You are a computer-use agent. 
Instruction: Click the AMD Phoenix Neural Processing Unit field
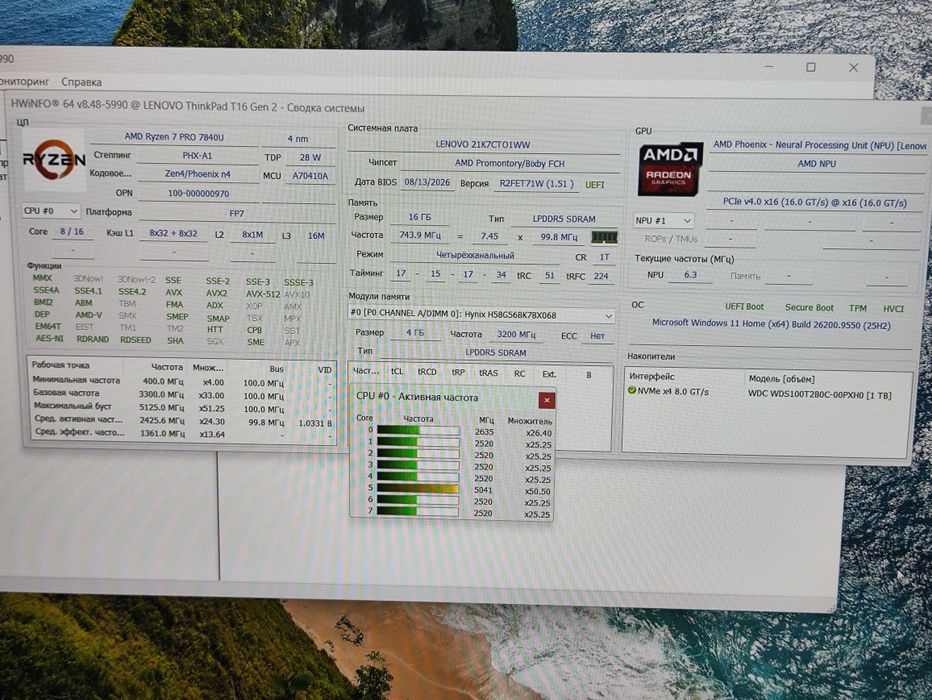[x=819, y=145]
